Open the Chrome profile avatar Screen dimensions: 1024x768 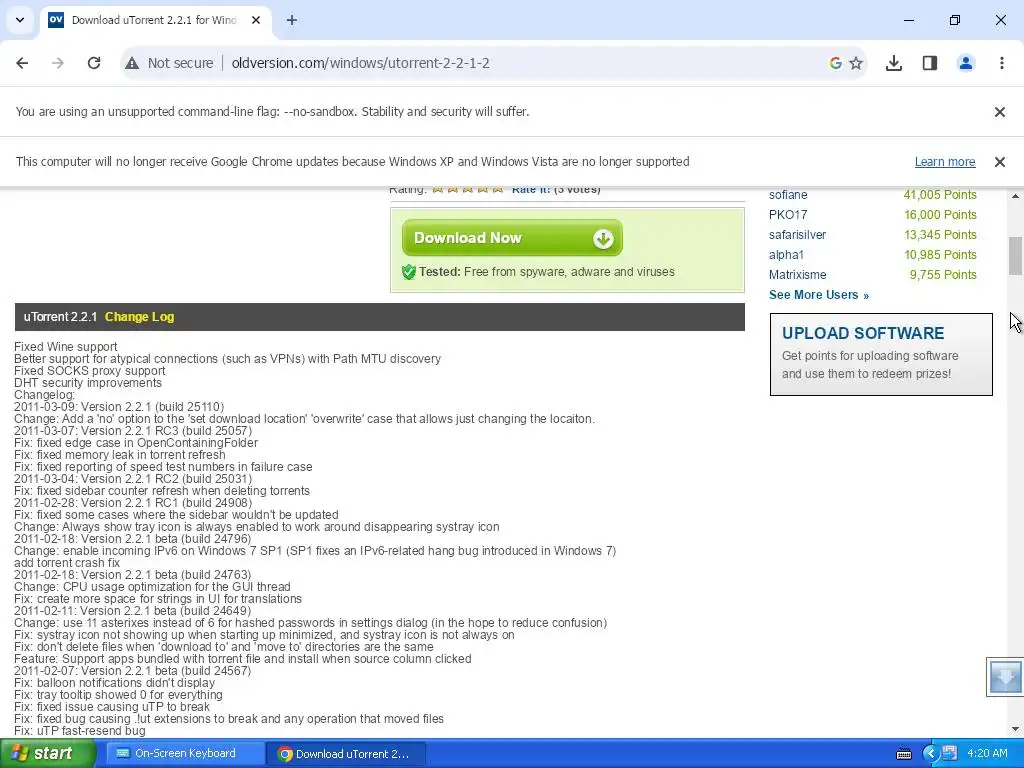[x=966, y=63]
